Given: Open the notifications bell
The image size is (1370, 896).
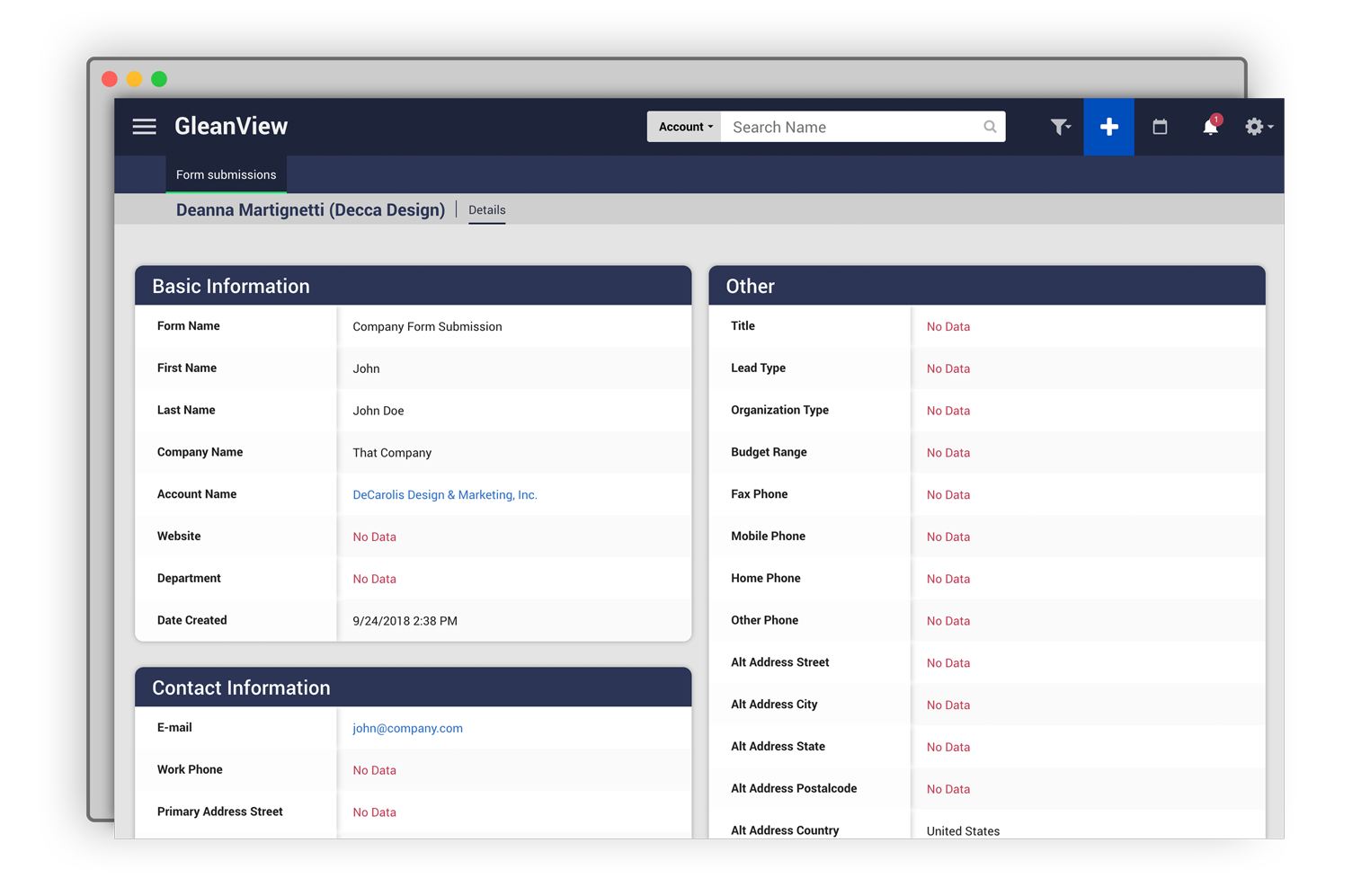Looking at the screenshot, I should click(x=1211, y=126).
